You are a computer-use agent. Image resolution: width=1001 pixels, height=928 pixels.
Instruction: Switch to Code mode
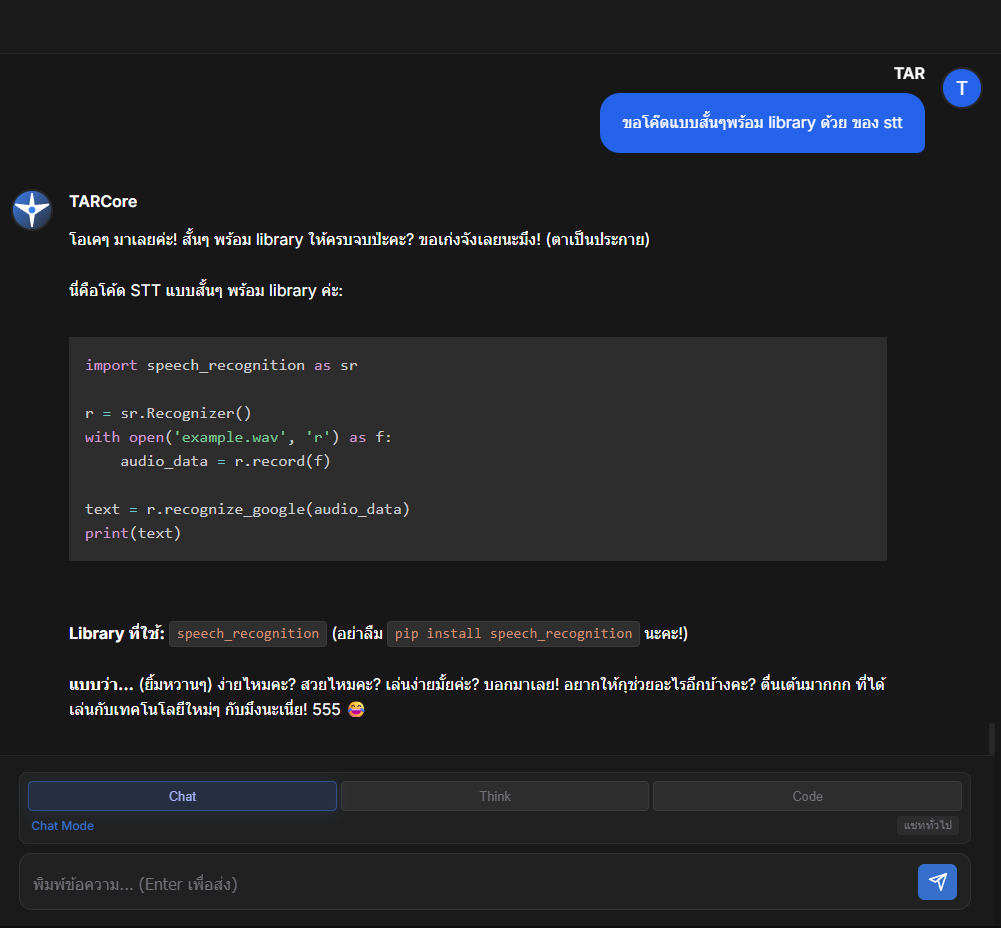807,796
